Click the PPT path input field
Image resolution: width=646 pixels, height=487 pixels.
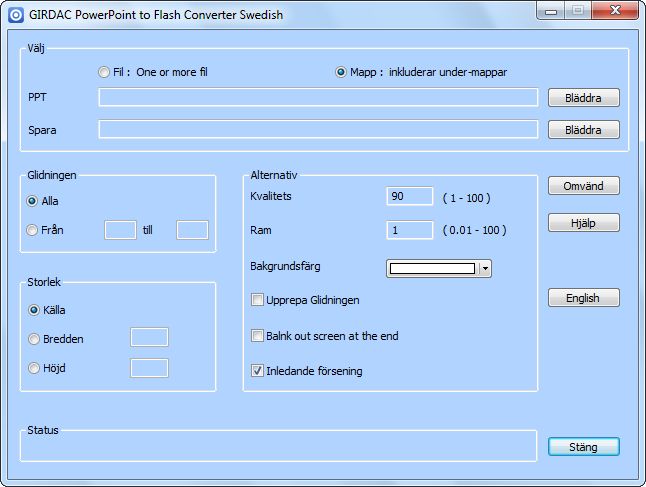coord(318,97)
